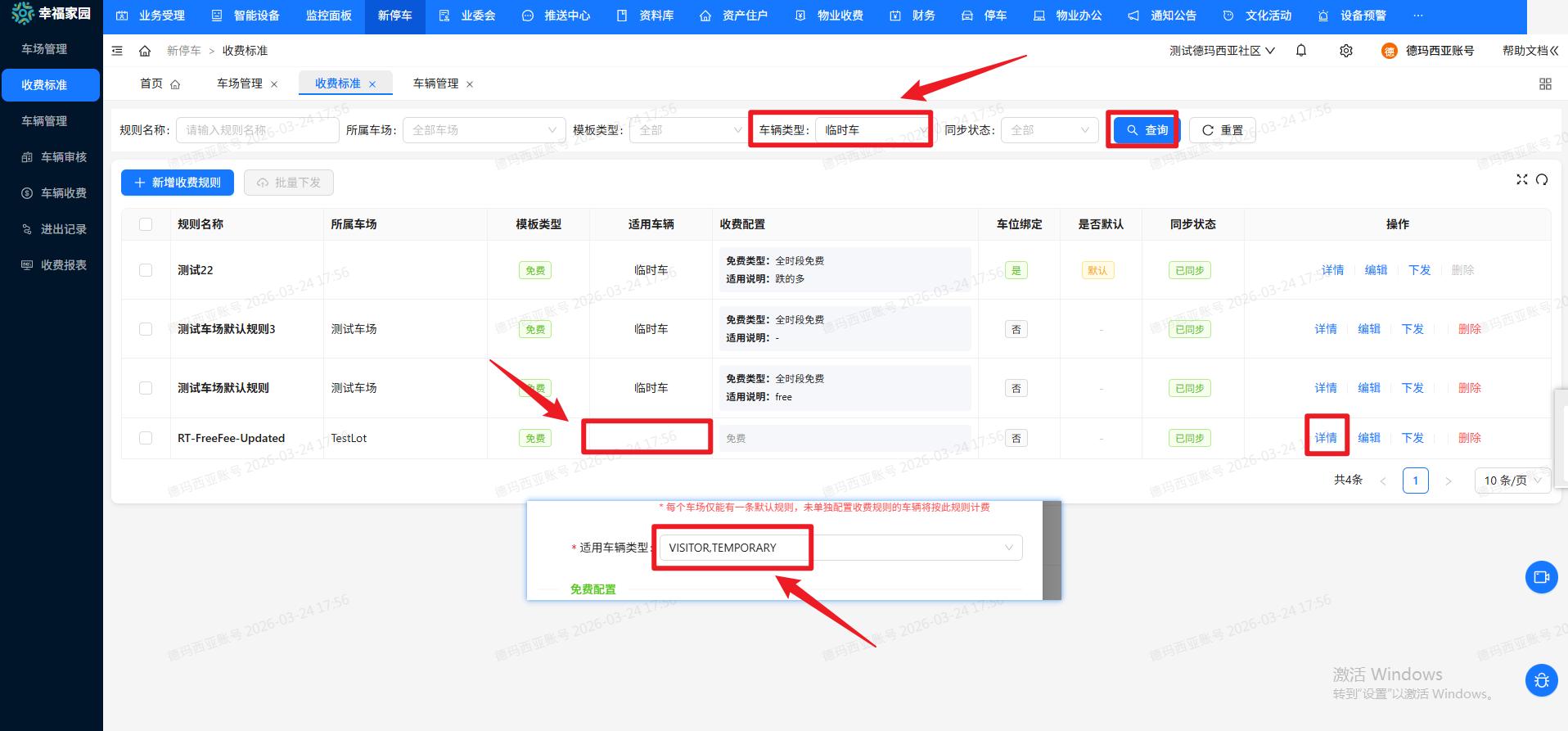Open the tab grid layout icon
Screen dimensions: 1568x731
click(x=1545, y=84)
